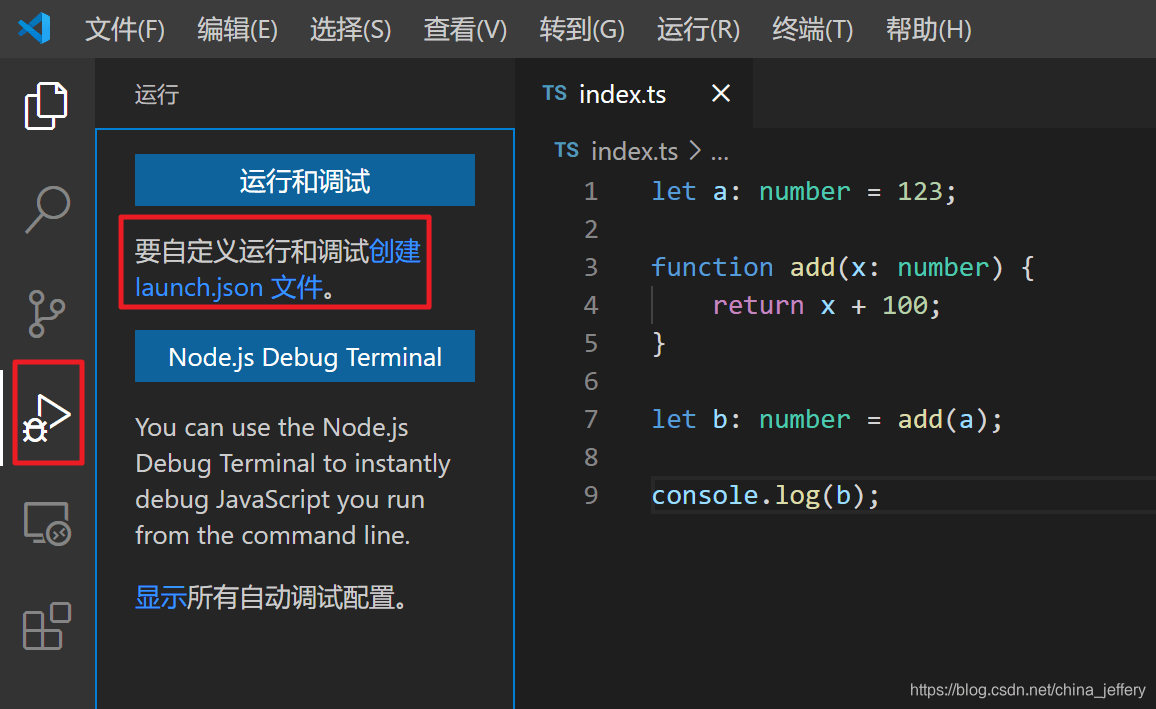Close the index.ts editor tab

click(x=720, y=94)
